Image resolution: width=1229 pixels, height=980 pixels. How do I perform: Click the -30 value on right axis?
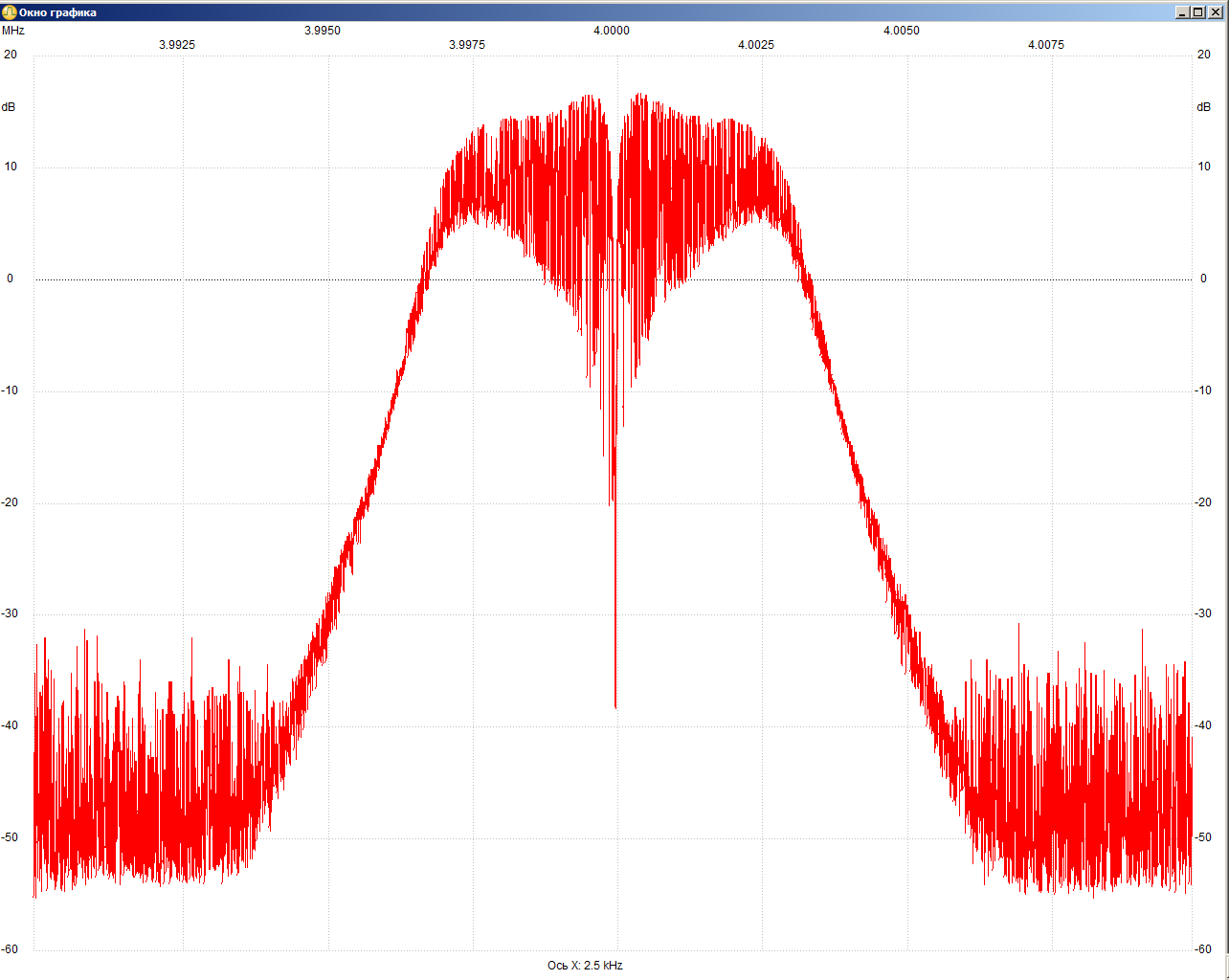1203,613
